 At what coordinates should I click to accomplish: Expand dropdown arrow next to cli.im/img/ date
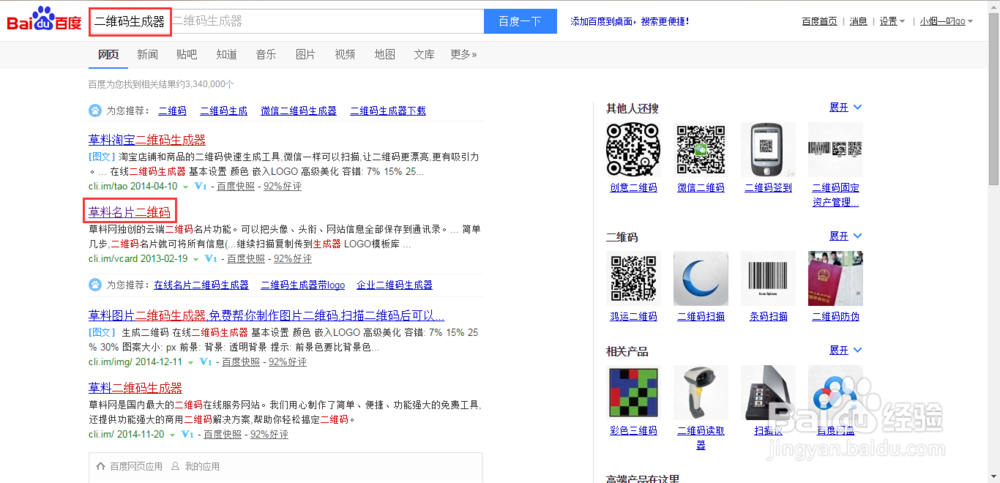(x=190, y=363)
